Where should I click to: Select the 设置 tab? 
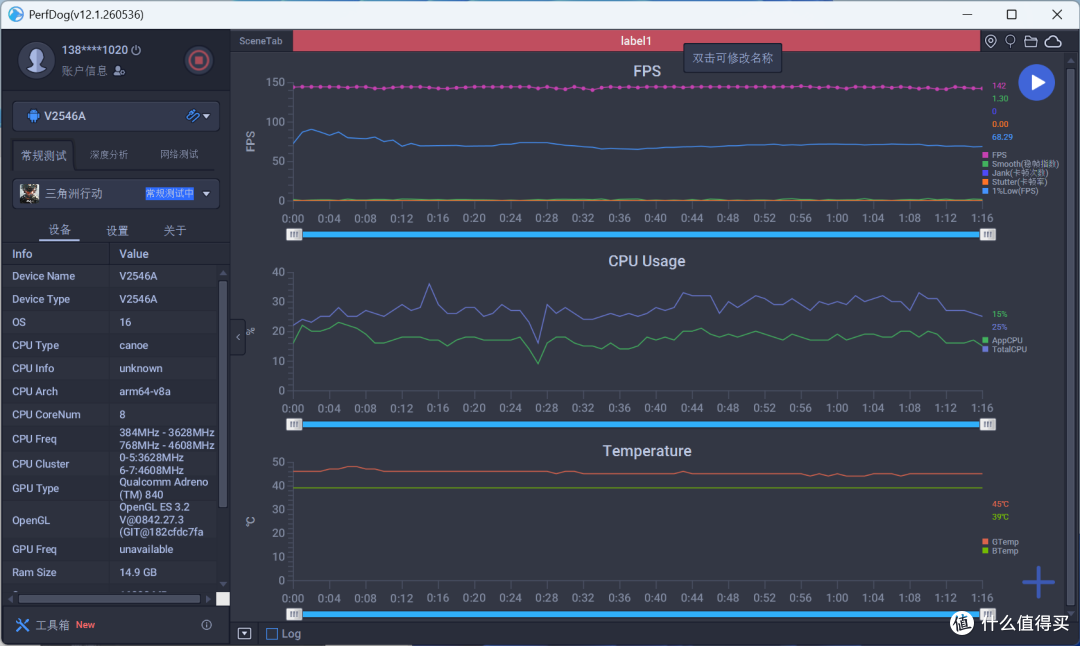[117, 231]
